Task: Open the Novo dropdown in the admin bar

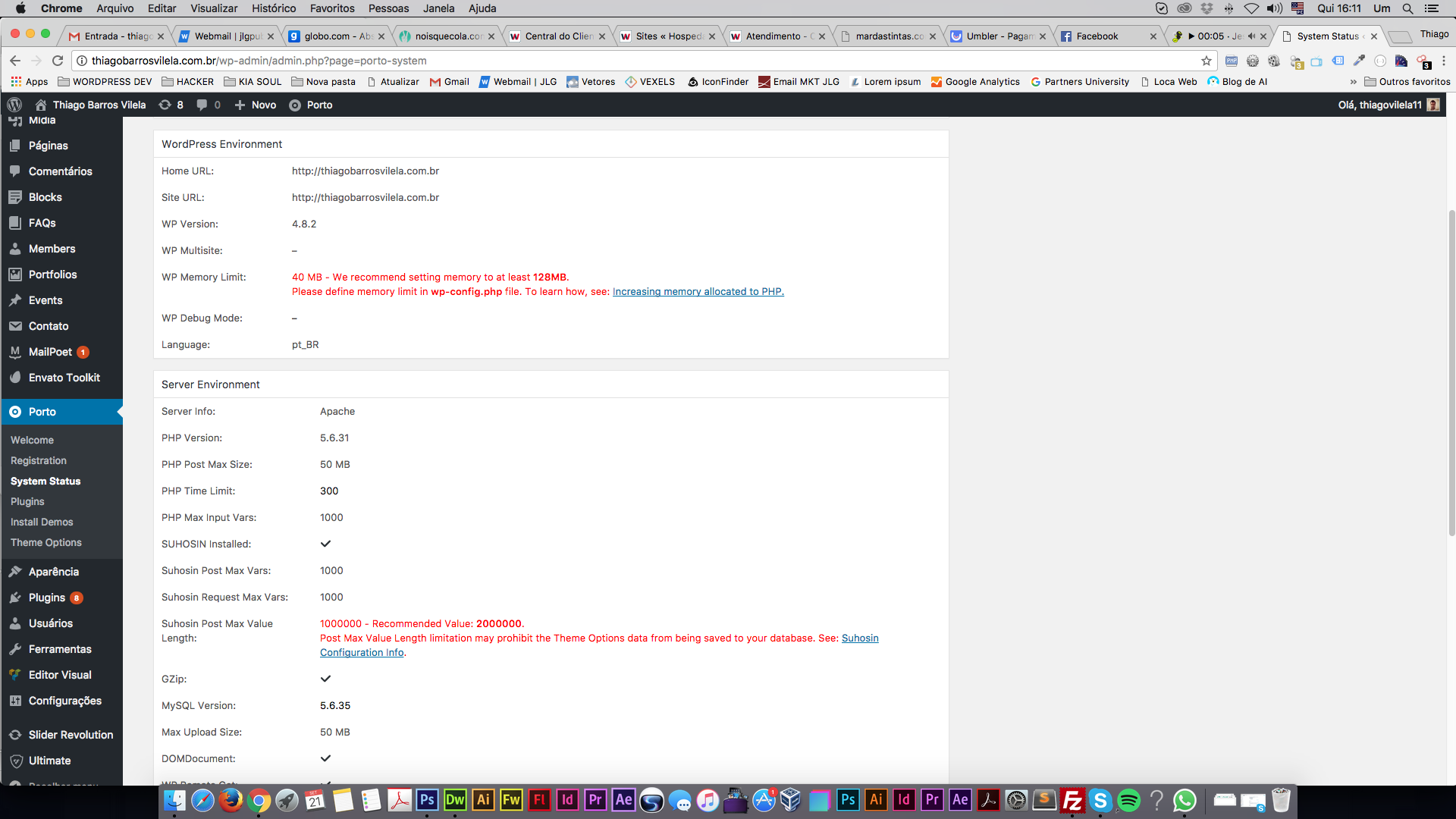Action: click(x=256, y=105)
